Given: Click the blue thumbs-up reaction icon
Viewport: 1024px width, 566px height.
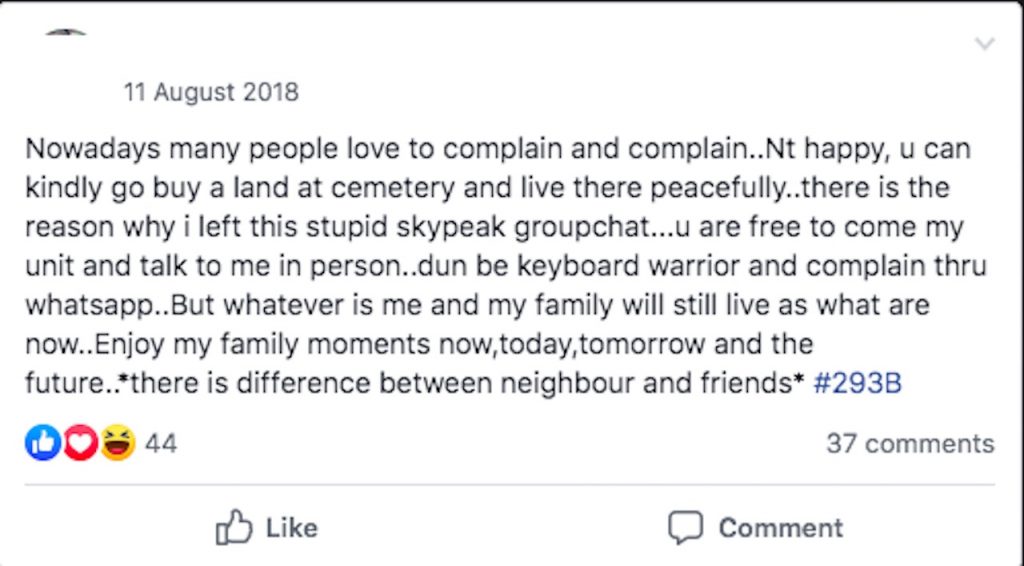Looking at the screenshot, I should click(43, 443).
